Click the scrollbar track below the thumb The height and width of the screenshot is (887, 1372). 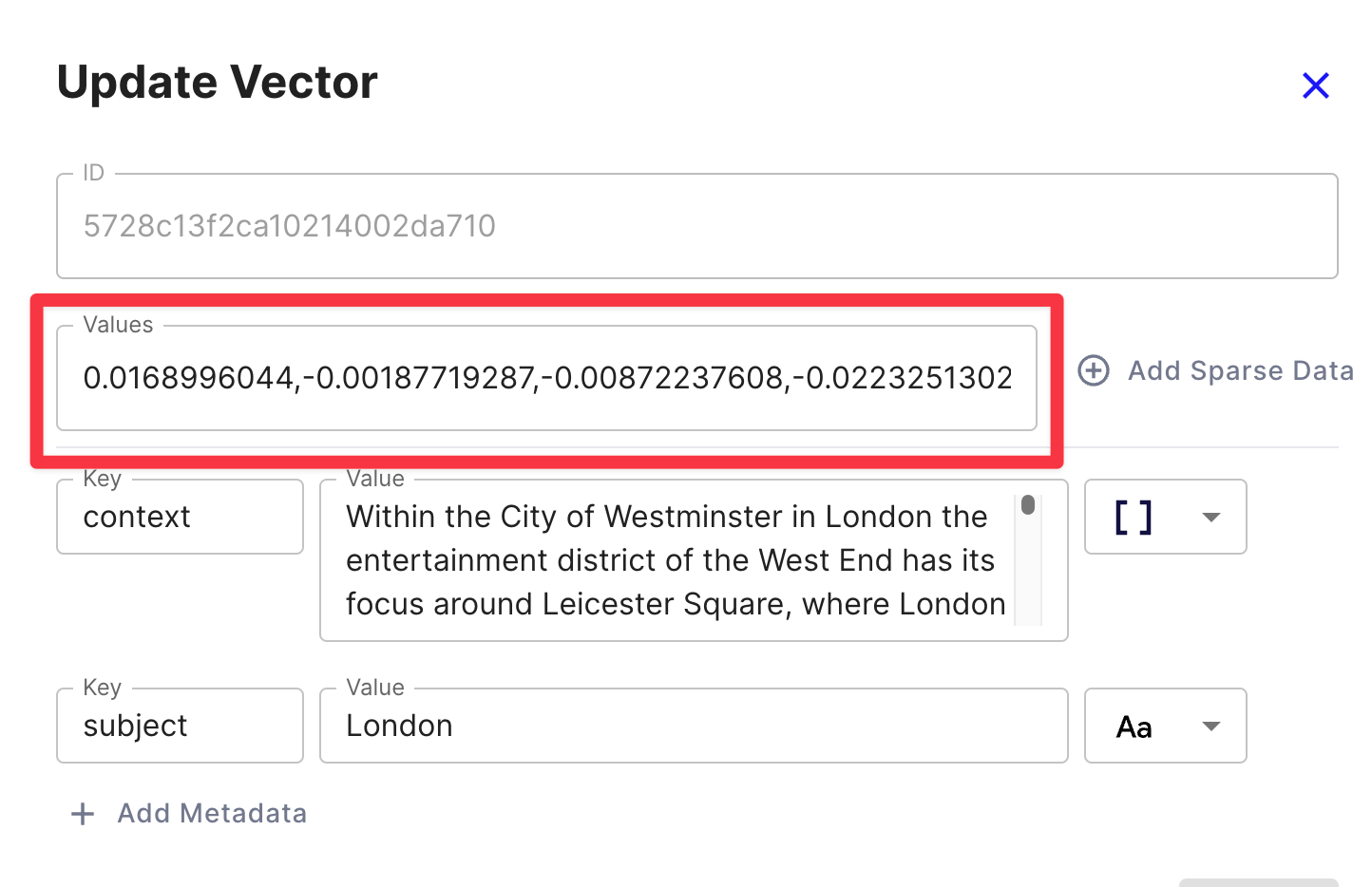[x=1028, y=579]
